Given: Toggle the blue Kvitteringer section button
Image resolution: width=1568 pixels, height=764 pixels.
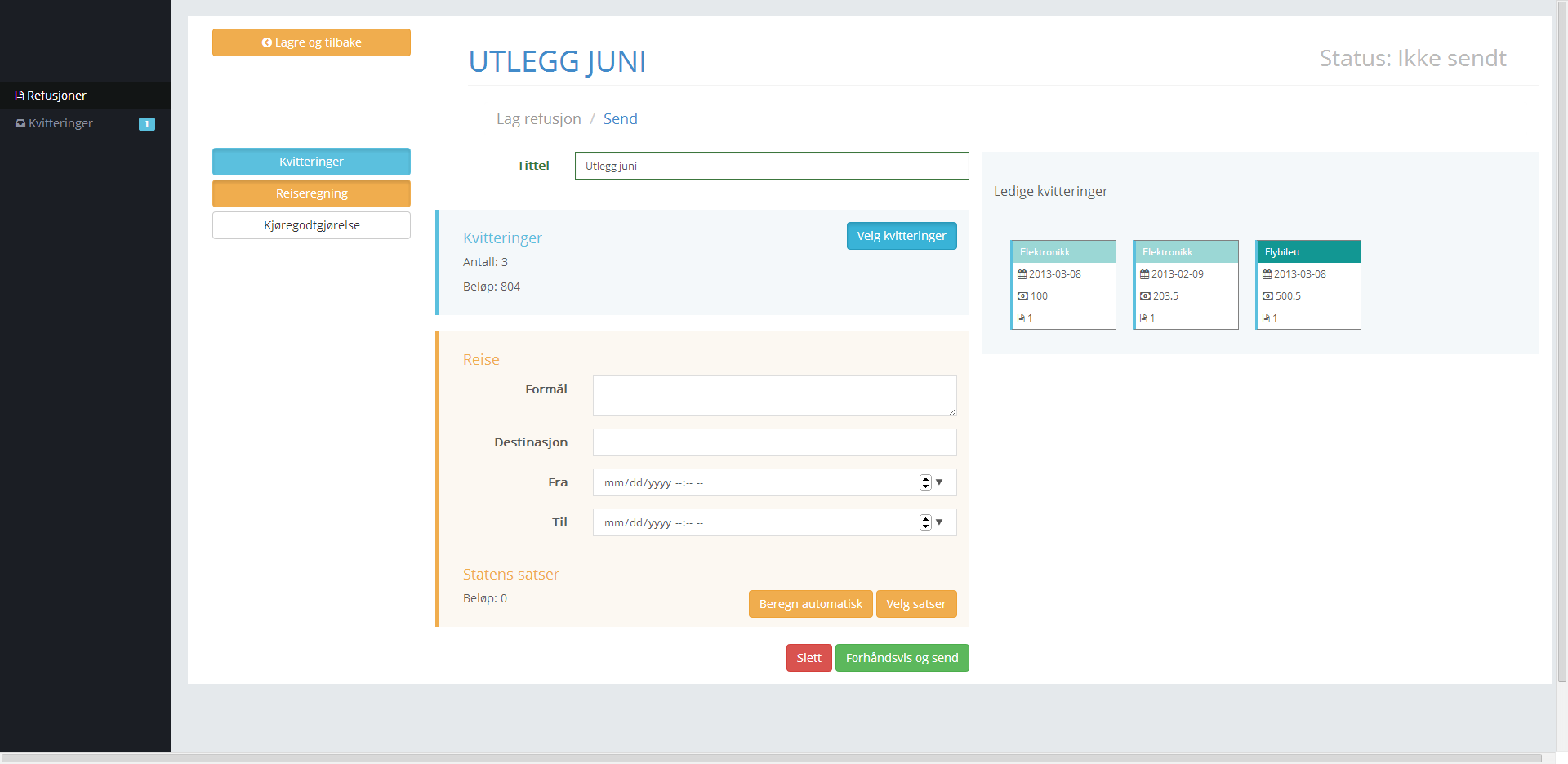Looking at the screenshot, I should (311, 162).
